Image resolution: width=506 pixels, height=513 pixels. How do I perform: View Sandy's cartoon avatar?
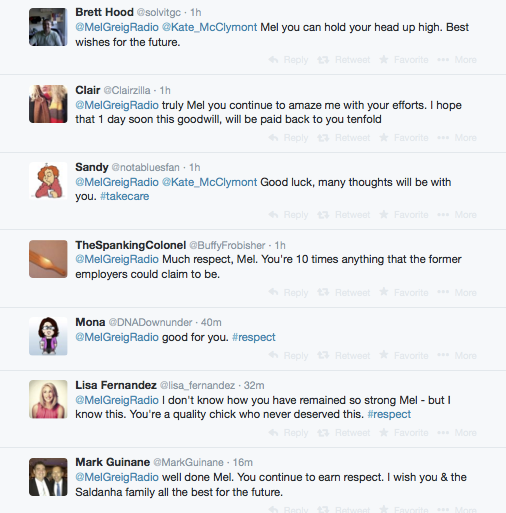[48, 181]
